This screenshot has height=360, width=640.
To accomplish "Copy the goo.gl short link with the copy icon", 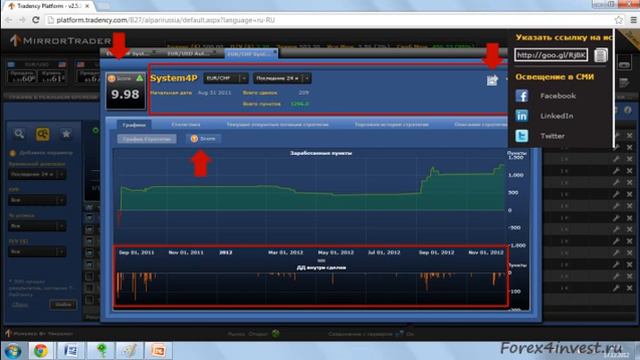I will (x=600, y=55).
